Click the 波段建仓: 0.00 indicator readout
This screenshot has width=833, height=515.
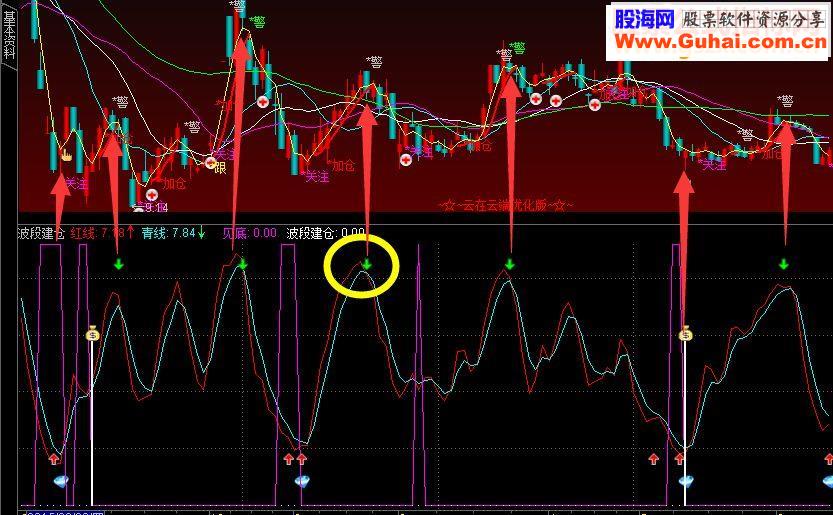click(326, 233)
